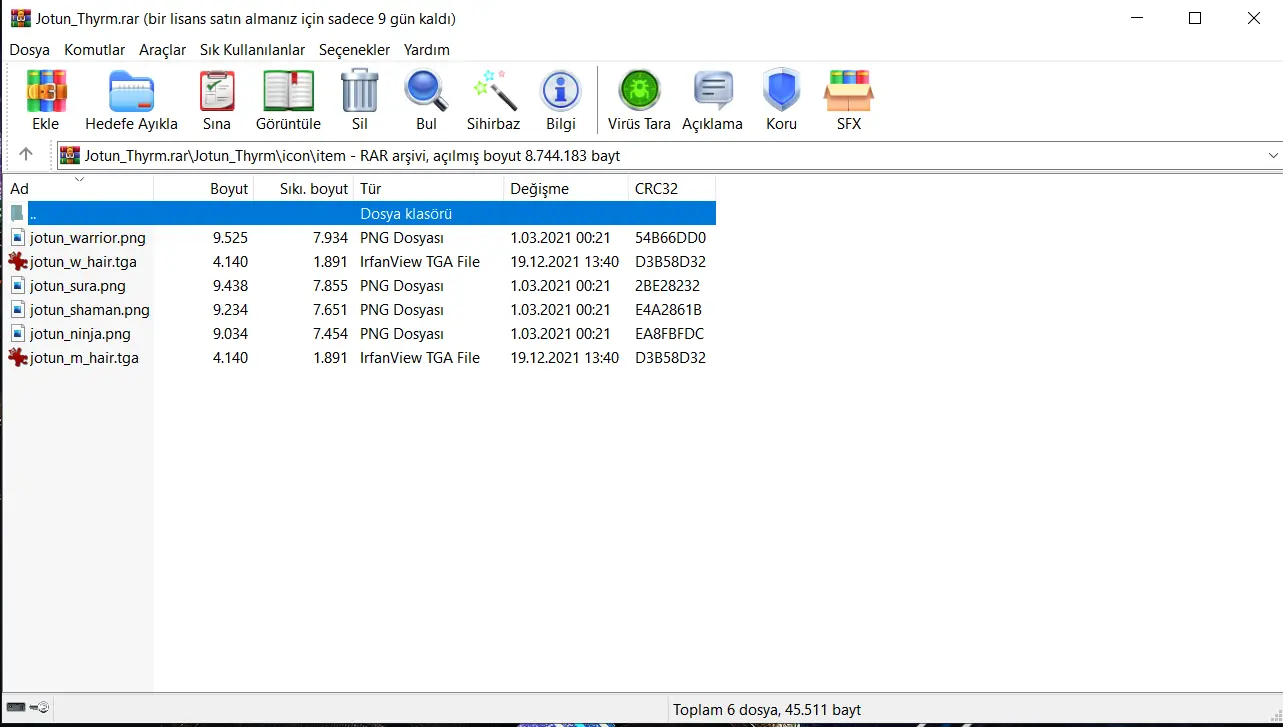
Task: Create SFX self-extracting archive
Action: click(x=848, y=92)
